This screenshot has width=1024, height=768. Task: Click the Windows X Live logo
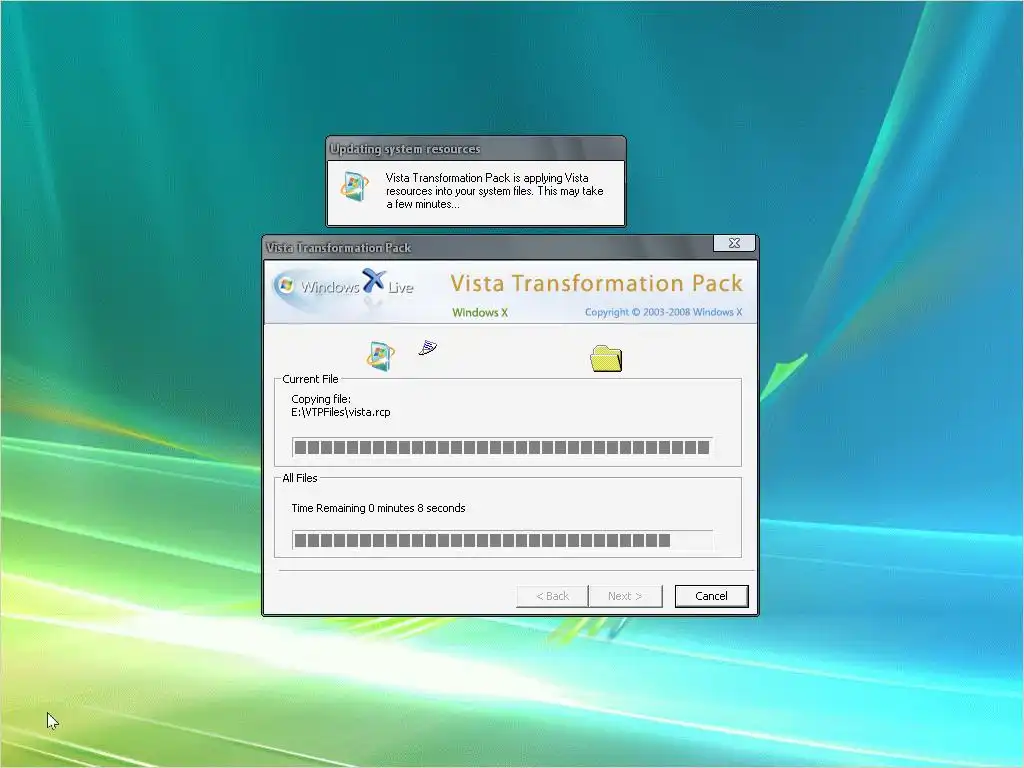[x=344, y=286]
